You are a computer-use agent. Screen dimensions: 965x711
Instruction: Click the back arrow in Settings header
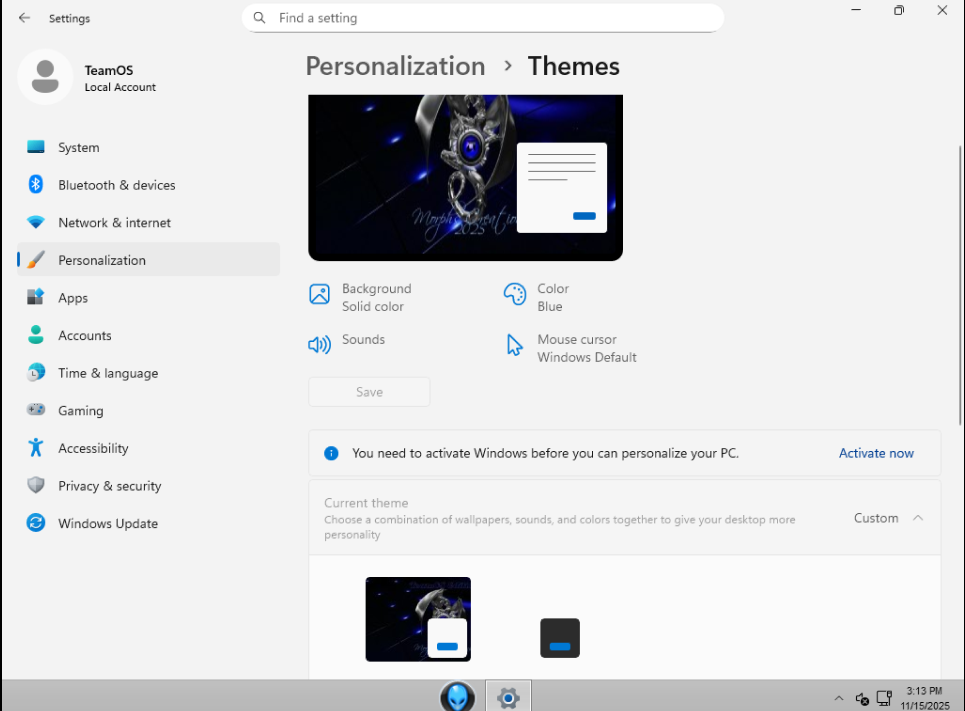(x=24, y=18)
